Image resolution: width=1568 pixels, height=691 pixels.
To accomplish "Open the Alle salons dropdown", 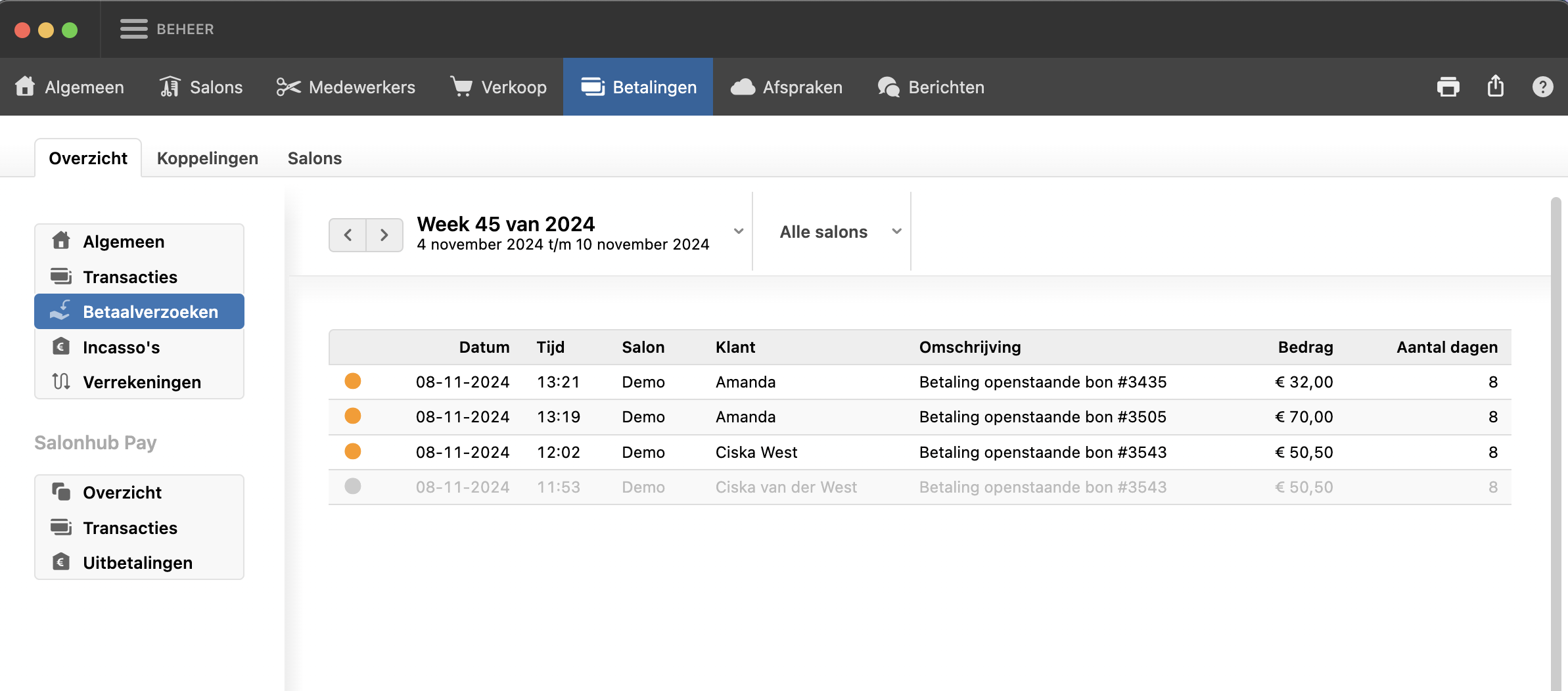I will 839,231.
